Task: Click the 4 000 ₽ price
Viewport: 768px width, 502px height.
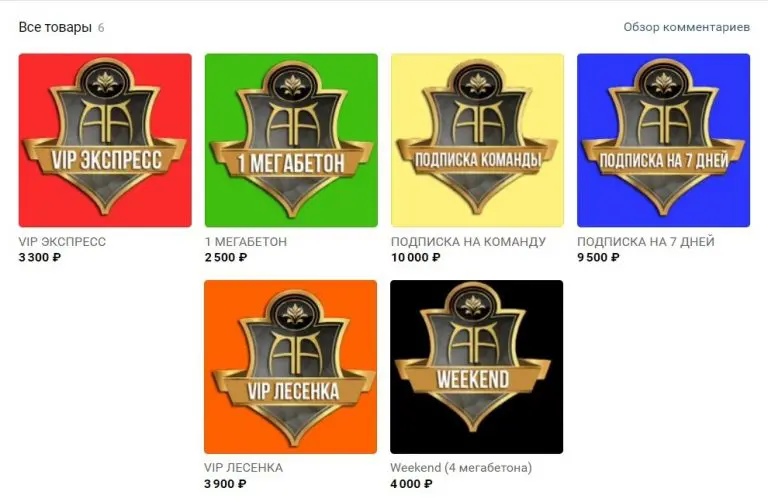Action: (411, 484)
